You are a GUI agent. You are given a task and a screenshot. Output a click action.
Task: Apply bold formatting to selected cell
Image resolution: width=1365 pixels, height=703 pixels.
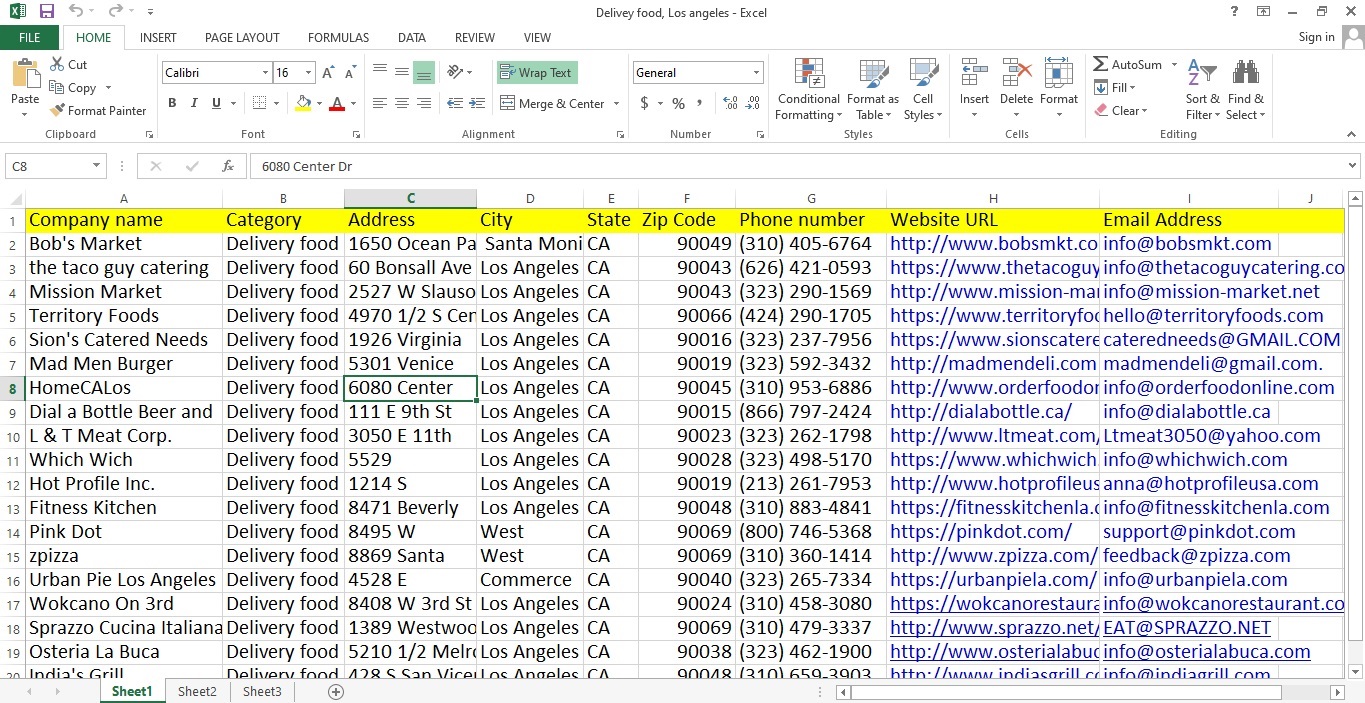pyautogui.click(x=171, y=103)
